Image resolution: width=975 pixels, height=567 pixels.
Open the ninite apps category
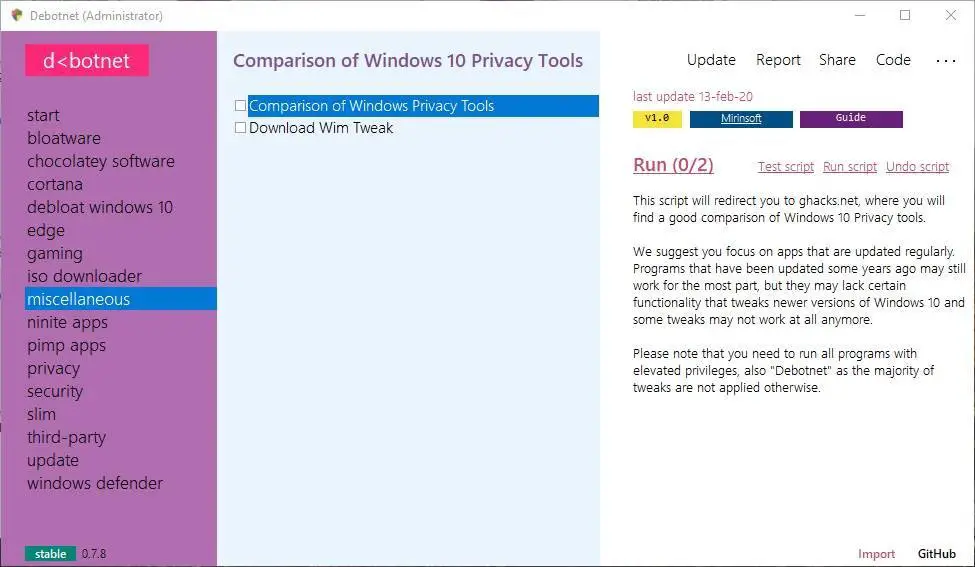pos(67,323)
